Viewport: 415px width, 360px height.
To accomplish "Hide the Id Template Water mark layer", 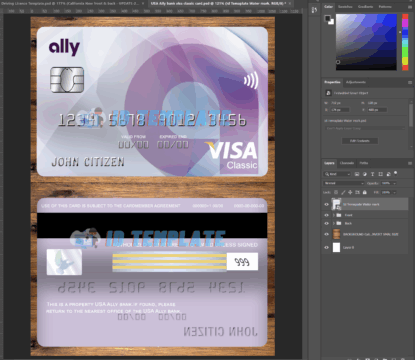I will point(326,204).
